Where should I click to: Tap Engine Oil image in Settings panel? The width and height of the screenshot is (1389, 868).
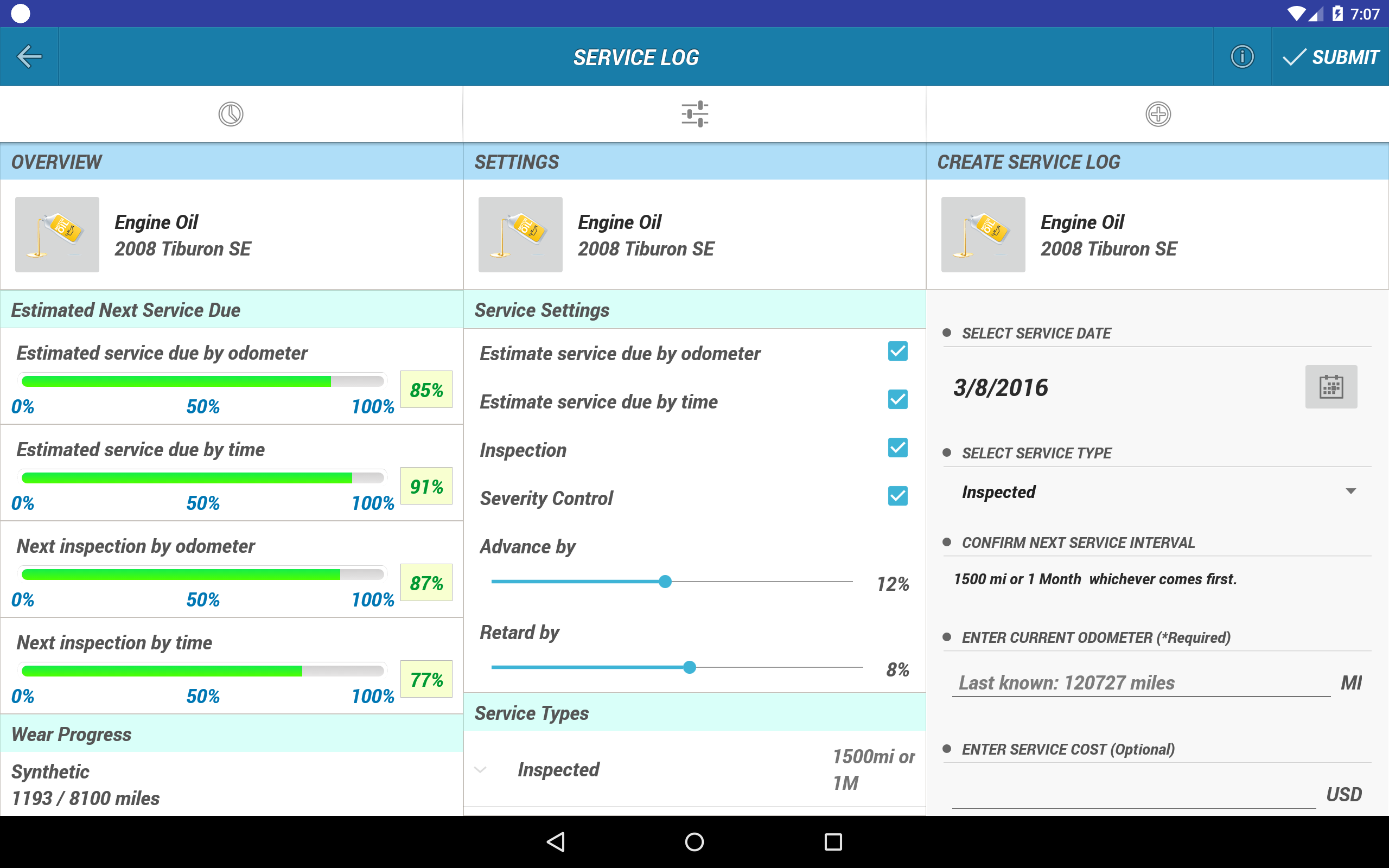520,235
